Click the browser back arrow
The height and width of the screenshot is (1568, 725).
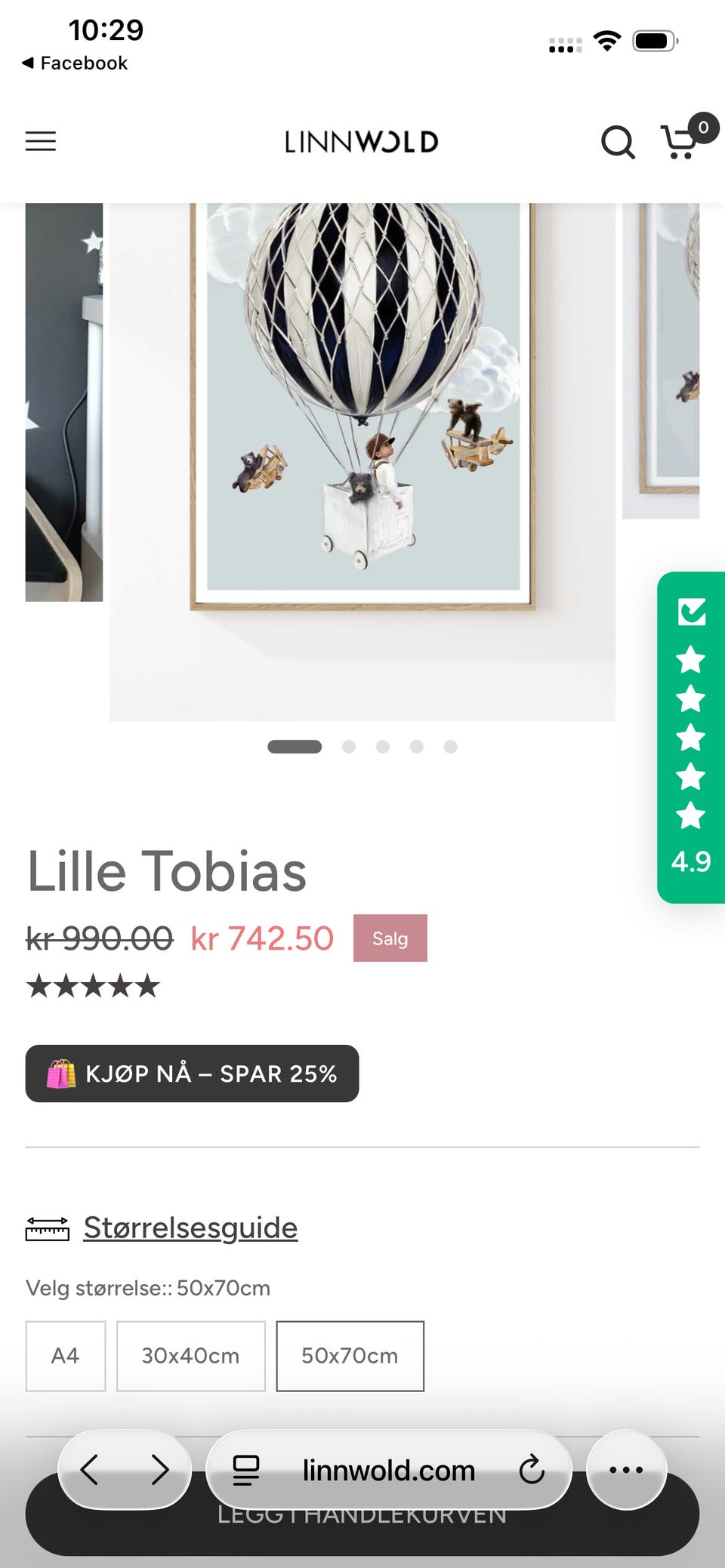tap(90, 1470)
